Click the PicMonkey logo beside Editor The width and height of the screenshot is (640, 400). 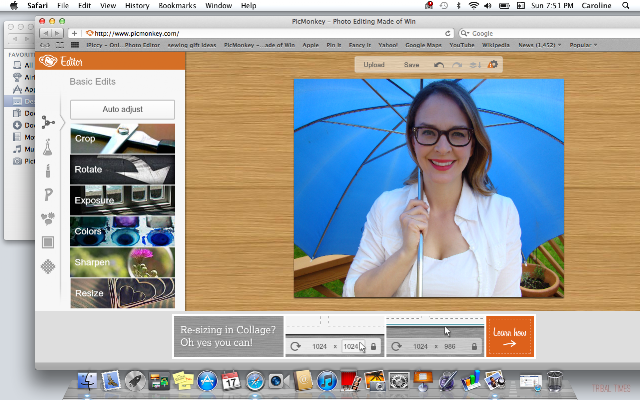(x=48, y=61)
